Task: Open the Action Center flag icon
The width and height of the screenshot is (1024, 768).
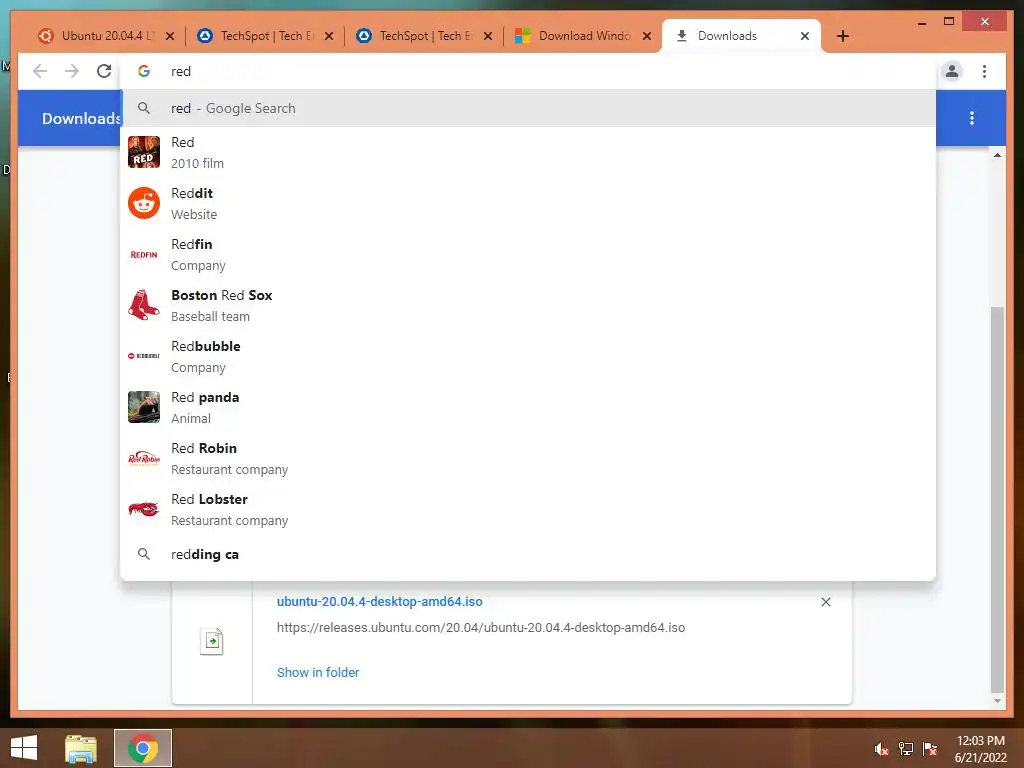Action: (x=930, y=748)
